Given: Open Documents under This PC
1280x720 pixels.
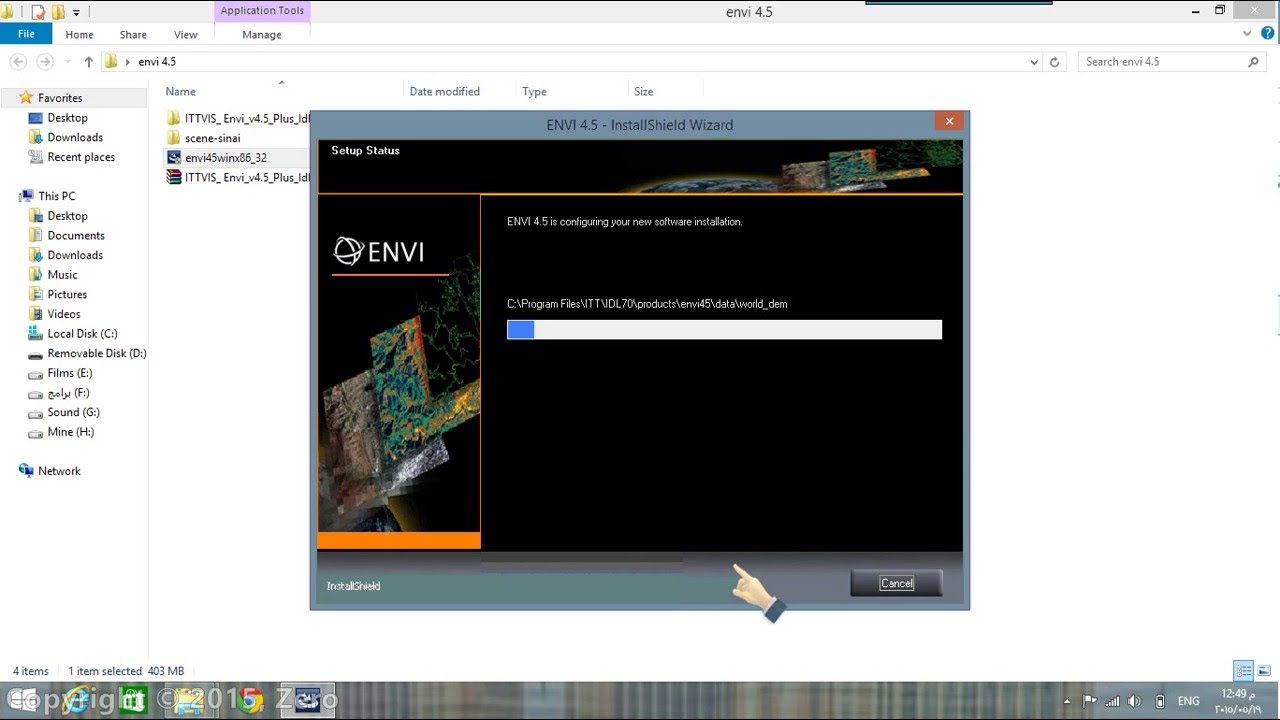Looking at the screenshot, I should pyautogui.click(x=76, y=236).
